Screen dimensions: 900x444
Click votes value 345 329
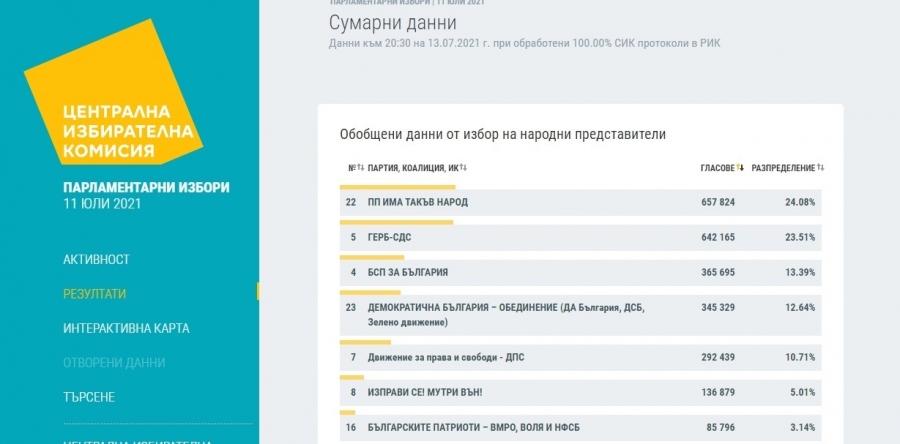pos(718,308)
